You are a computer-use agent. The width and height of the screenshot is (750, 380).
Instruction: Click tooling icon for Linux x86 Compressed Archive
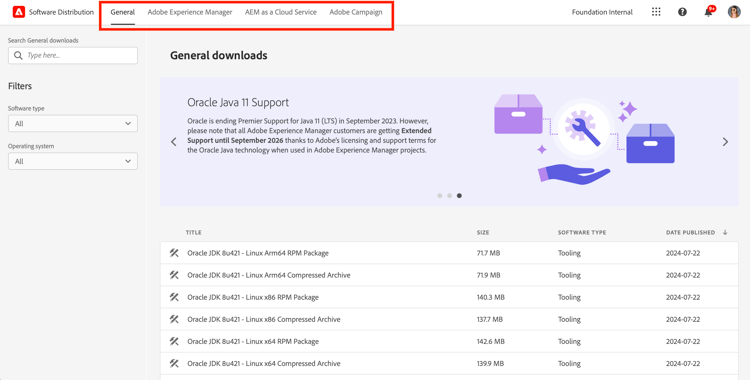point(174,319)
